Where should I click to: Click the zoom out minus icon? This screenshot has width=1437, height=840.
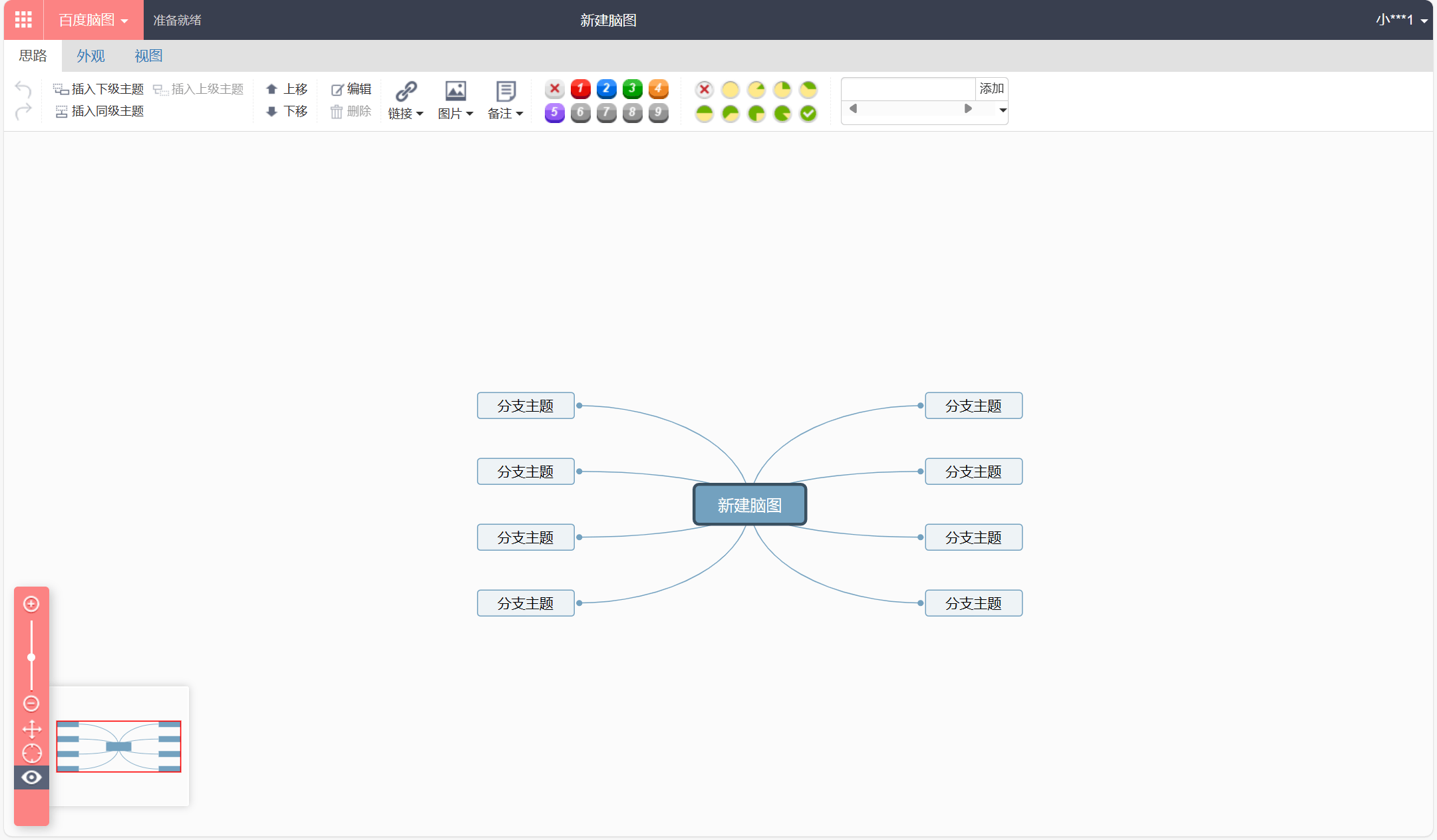(31, 703)
